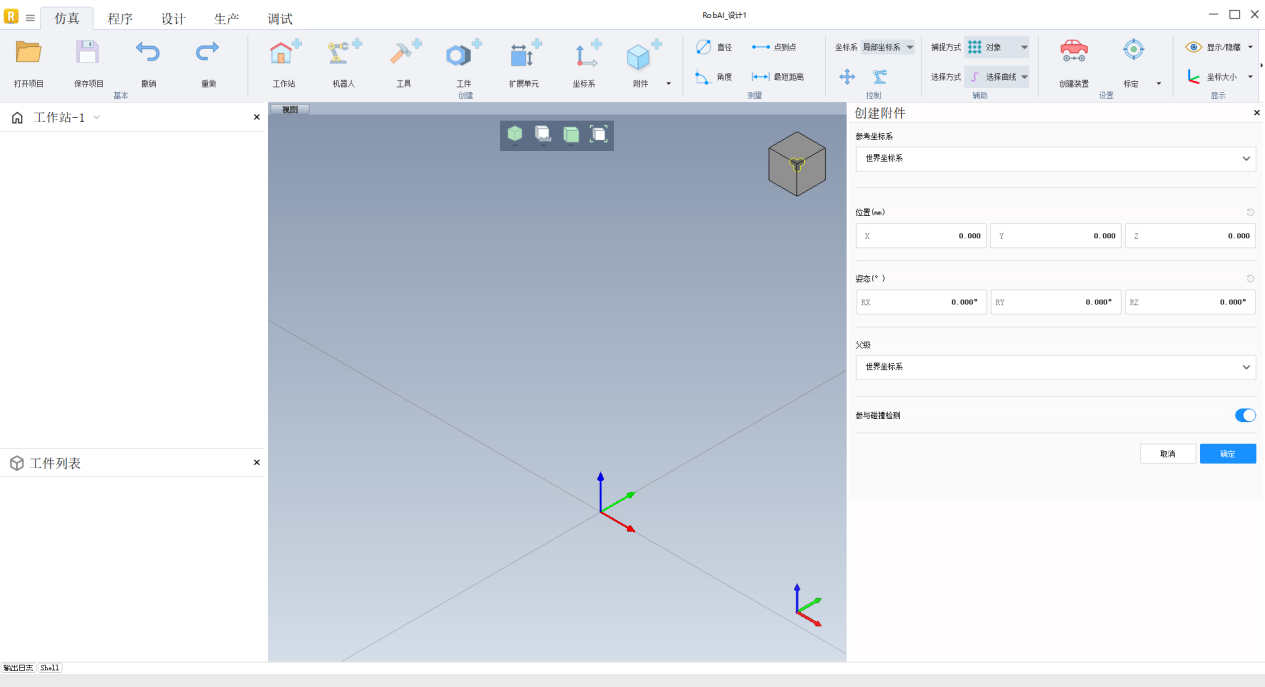Open the 调试 debug tab
This screenshot has height=687, width=1265.
tap(280, 18)
